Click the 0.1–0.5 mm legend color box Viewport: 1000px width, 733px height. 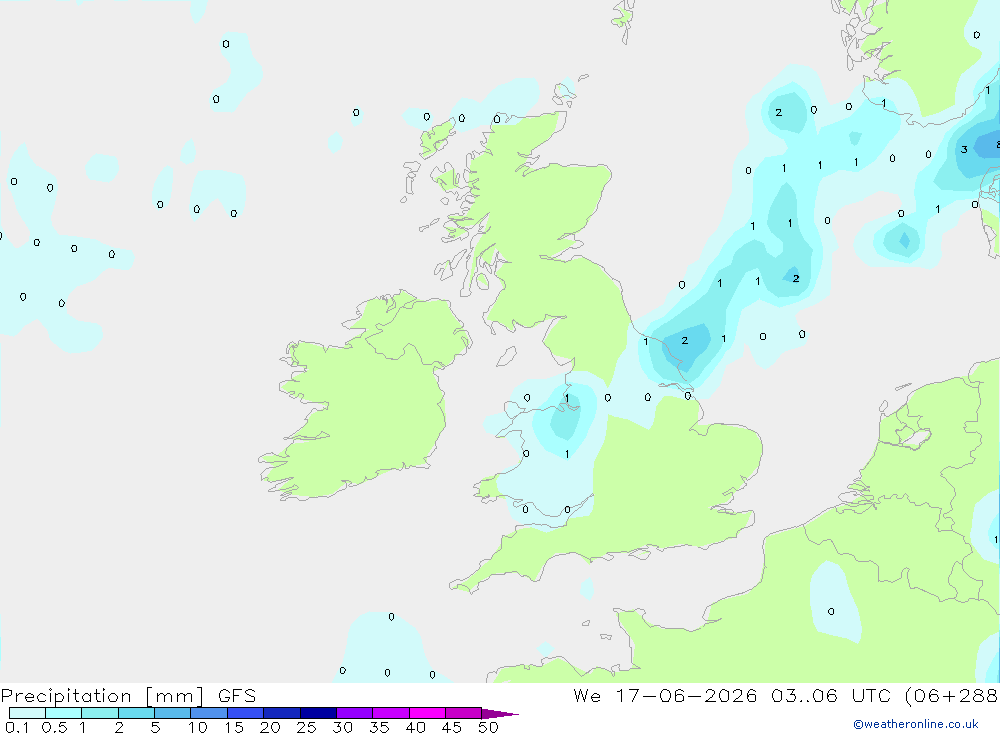tap(27, 713)
